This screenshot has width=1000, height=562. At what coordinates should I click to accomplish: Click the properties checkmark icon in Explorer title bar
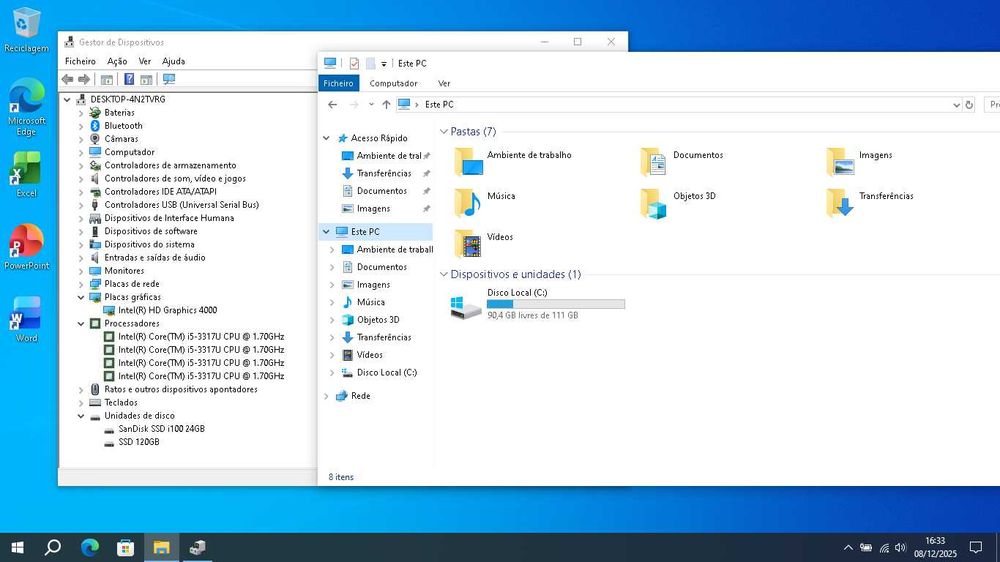(354, 63)
